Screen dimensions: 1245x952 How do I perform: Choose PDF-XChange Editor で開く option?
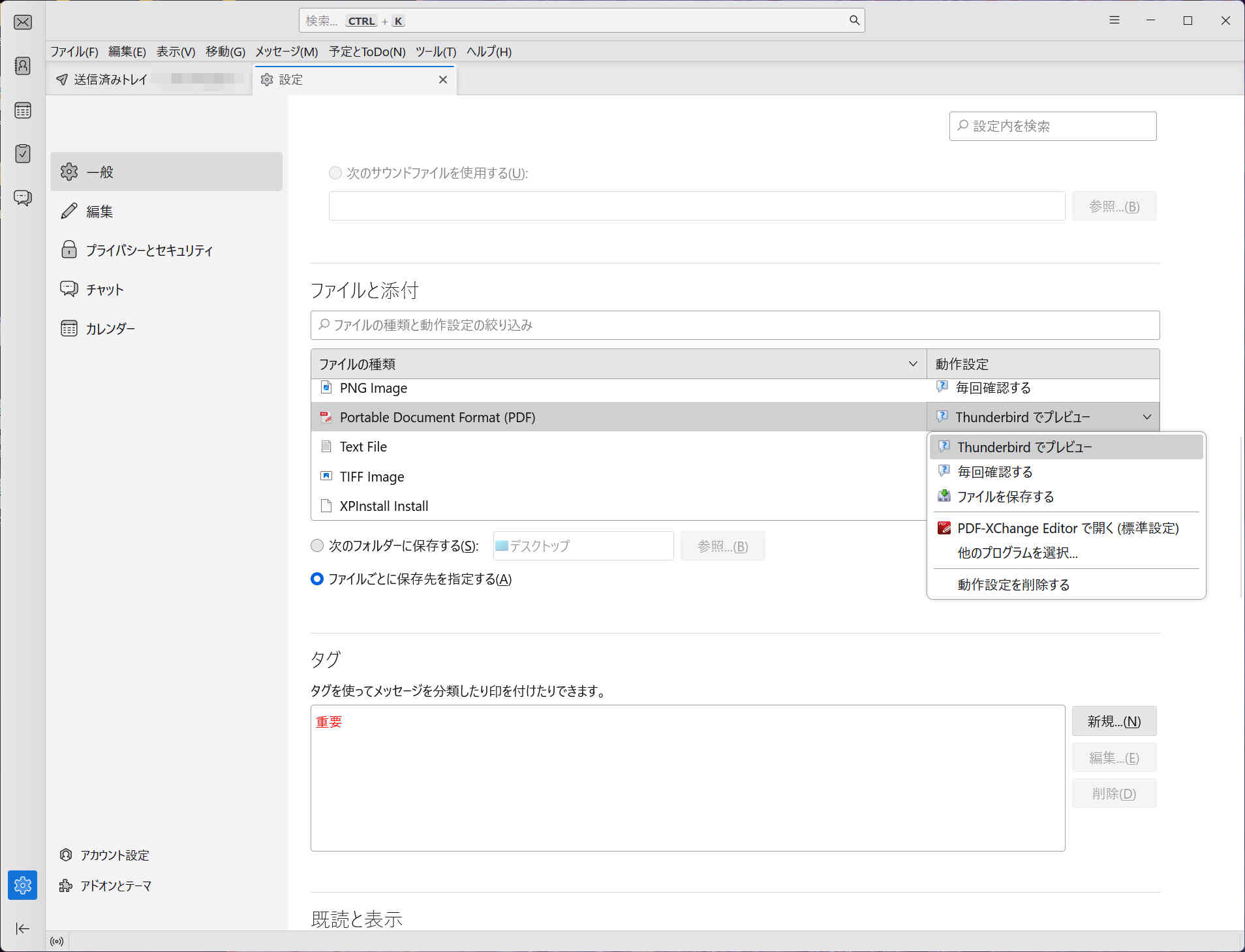pos(1067,528)
